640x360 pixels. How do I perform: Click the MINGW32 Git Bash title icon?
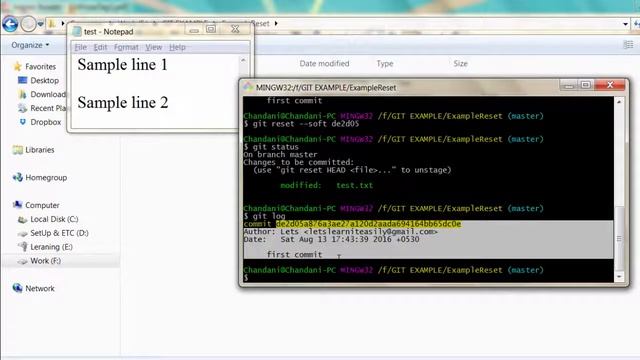(248, 87)
